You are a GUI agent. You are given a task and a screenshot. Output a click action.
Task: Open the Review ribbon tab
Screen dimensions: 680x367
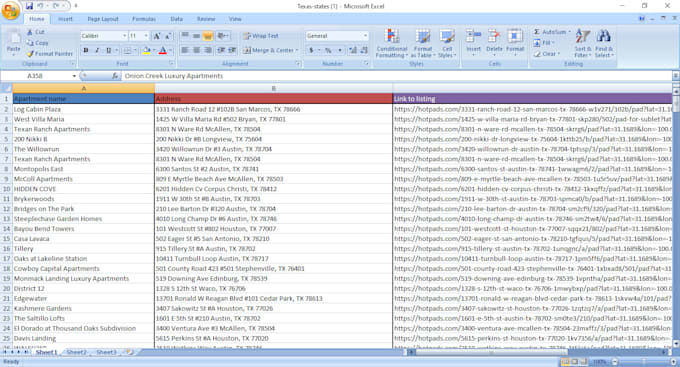[206, 19]
